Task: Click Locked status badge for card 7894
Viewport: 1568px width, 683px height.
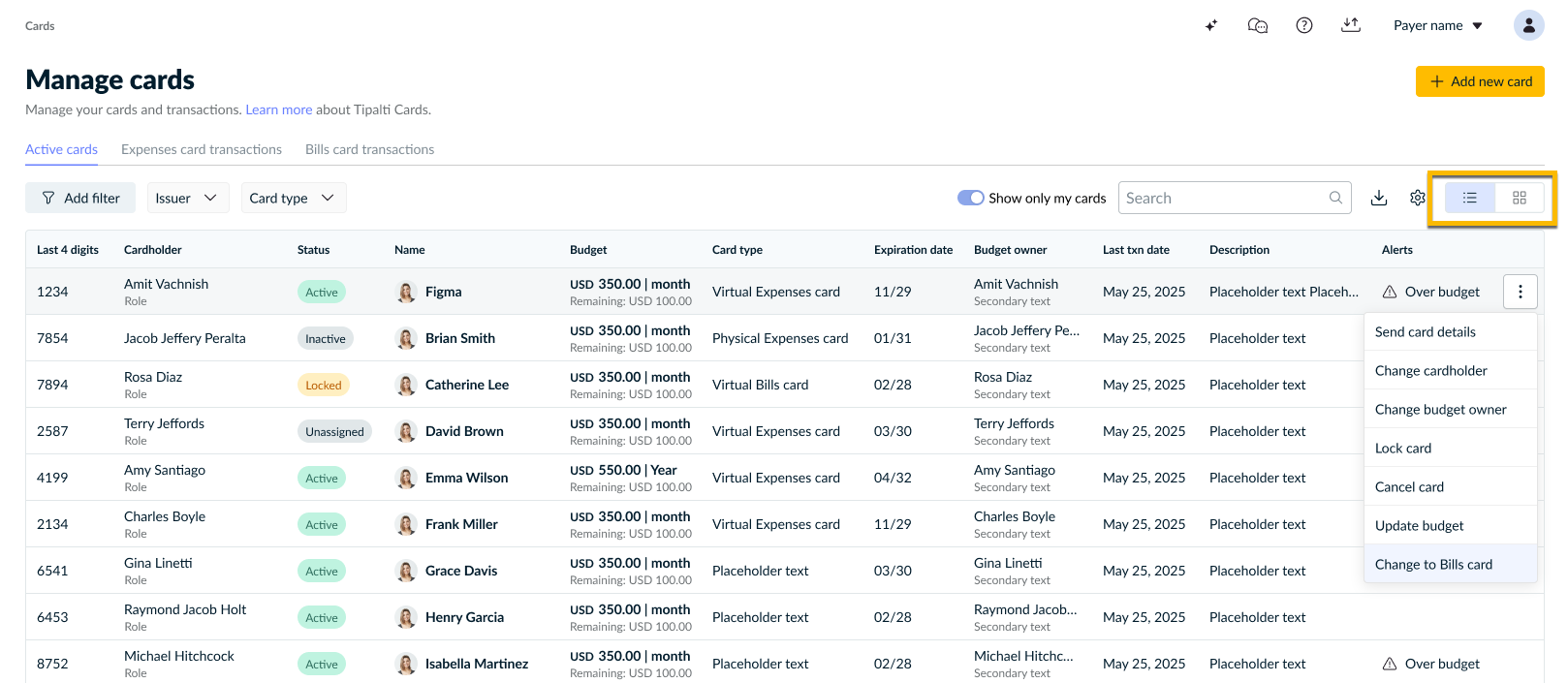Action: [324, 385]
